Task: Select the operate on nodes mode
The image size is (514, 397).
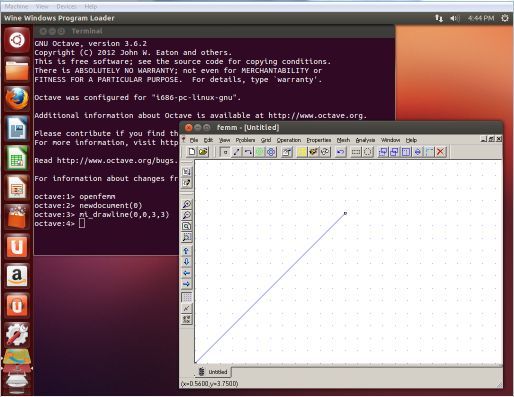Action: [x=225, y=152]
